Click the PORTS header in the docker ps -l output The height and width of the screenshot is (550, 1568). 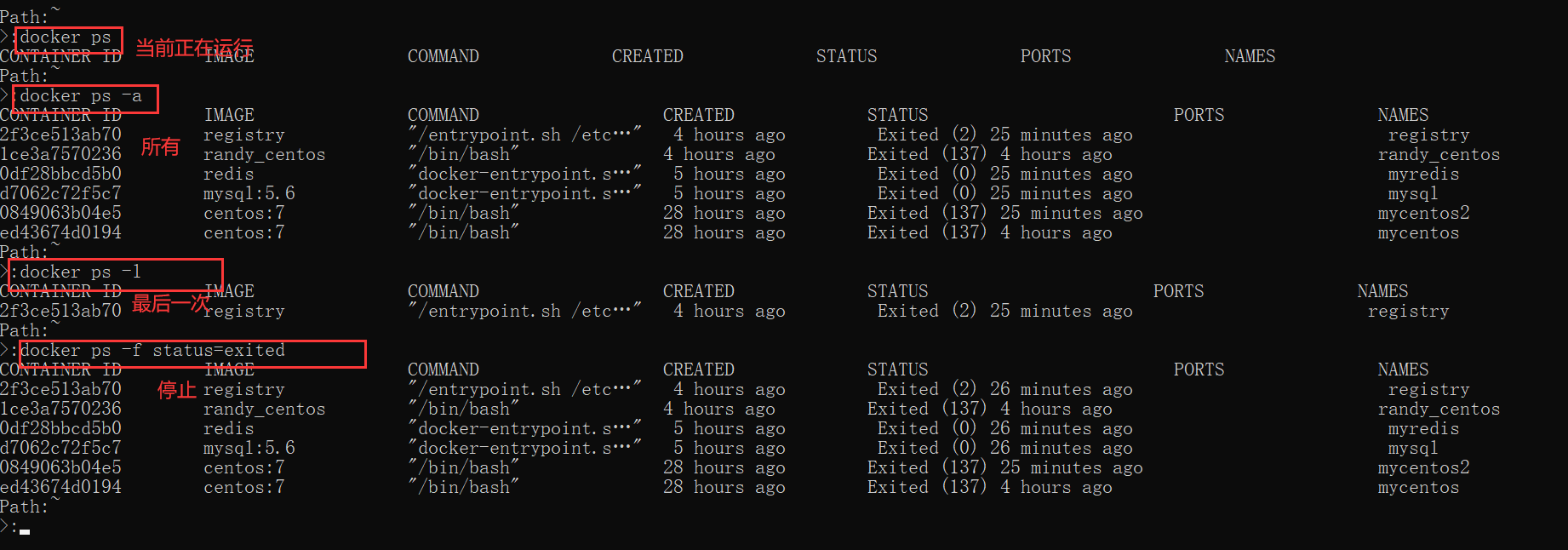(1178, 292)
